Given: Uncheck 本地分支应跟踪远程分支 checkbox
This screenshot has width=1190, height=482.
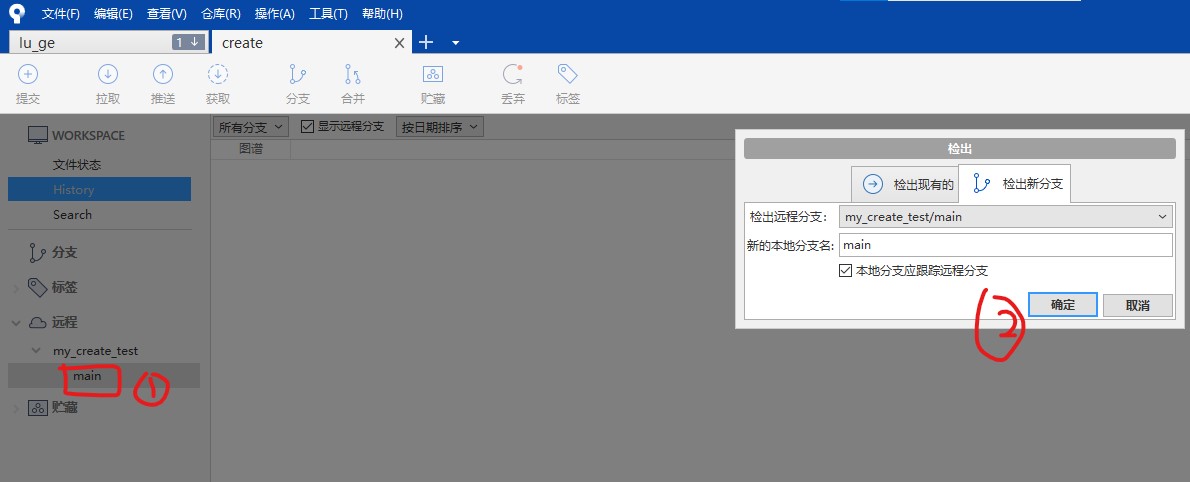Looking at the screenshot, I should pyautogui.click(x=846, y=271).
